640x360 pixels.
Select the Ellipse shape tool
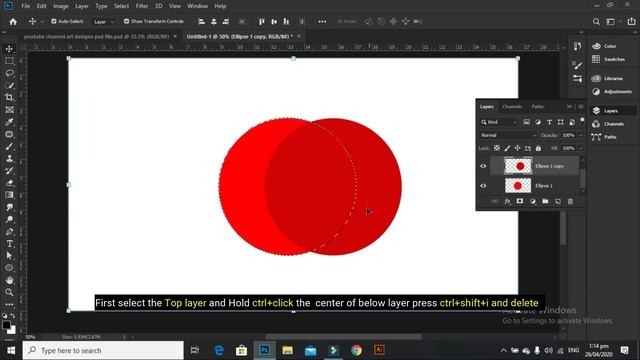coord(9,268)
